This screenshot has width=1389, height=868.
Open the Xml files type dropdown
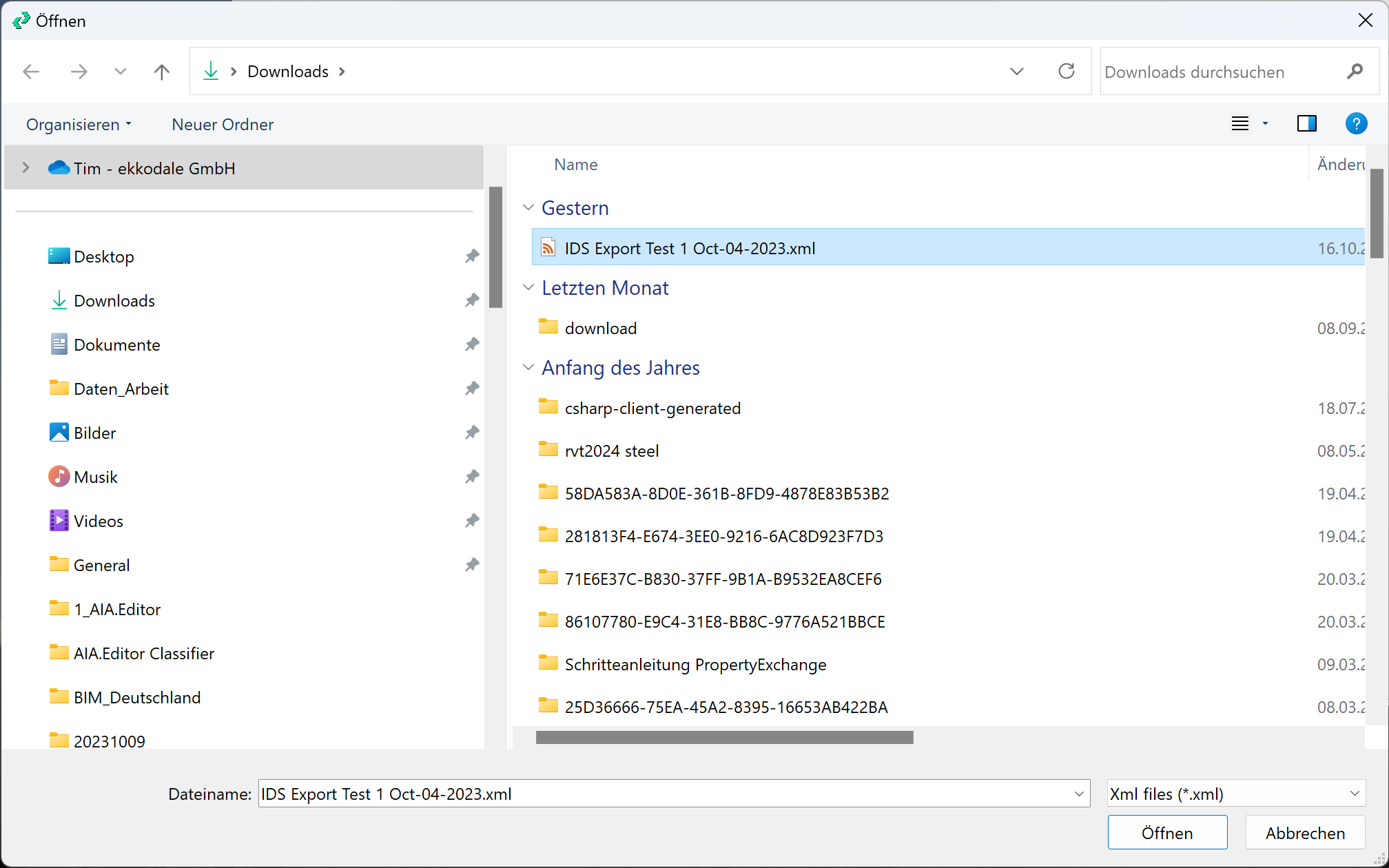coord(1235,794)
